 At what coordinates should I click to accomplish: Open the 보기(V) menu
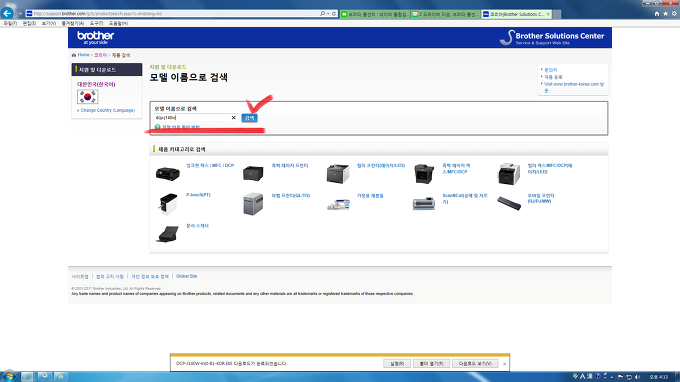pos(49,23)
